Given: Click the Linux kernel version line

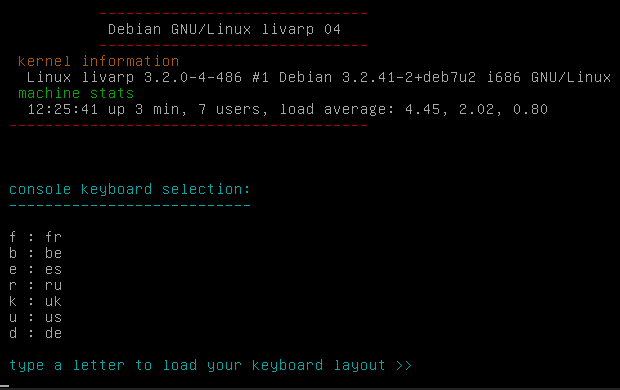Looking at the screenshot, I should click(x=319, y=77).
